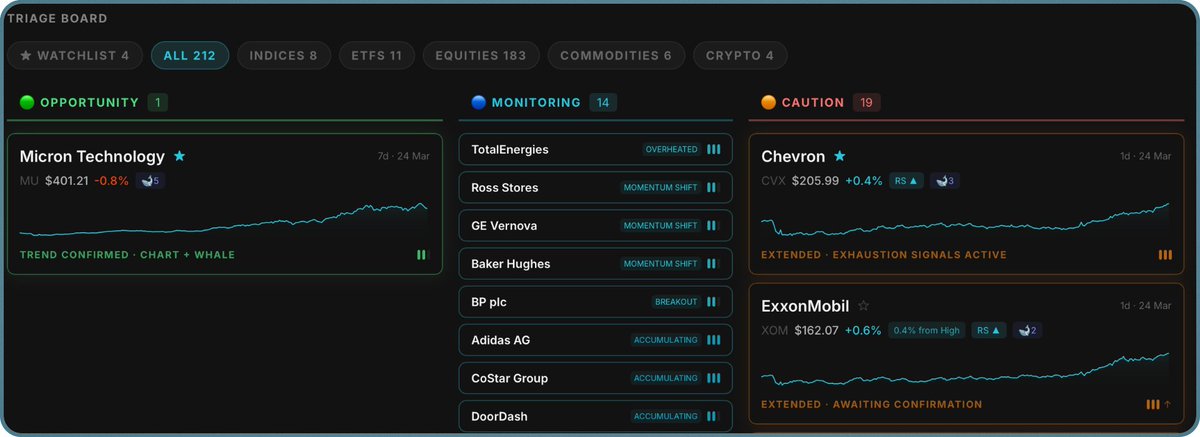
Task: Open the Commodities 6 tab
Action: pos(617,55)
